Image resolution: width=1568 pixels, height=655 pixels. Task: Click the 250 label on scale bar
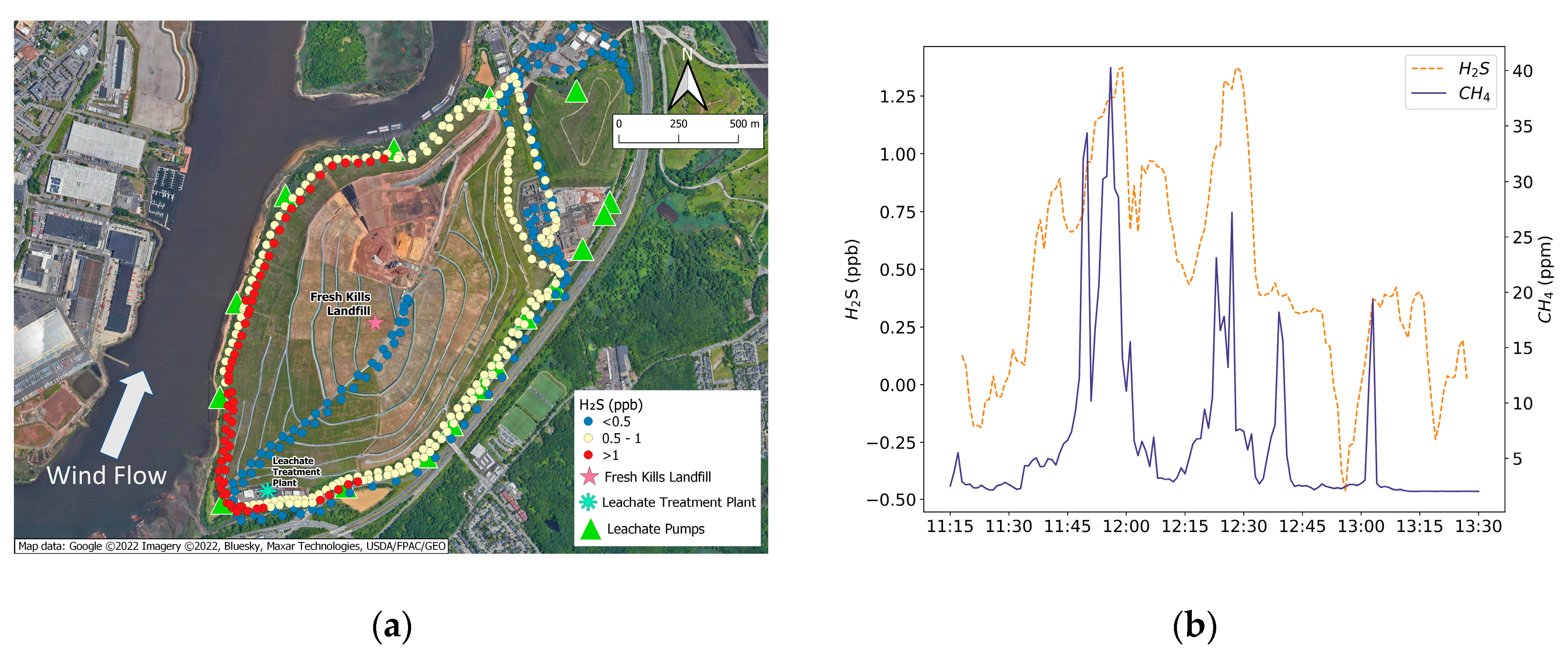pyautogui.click(x=678, y=124)
